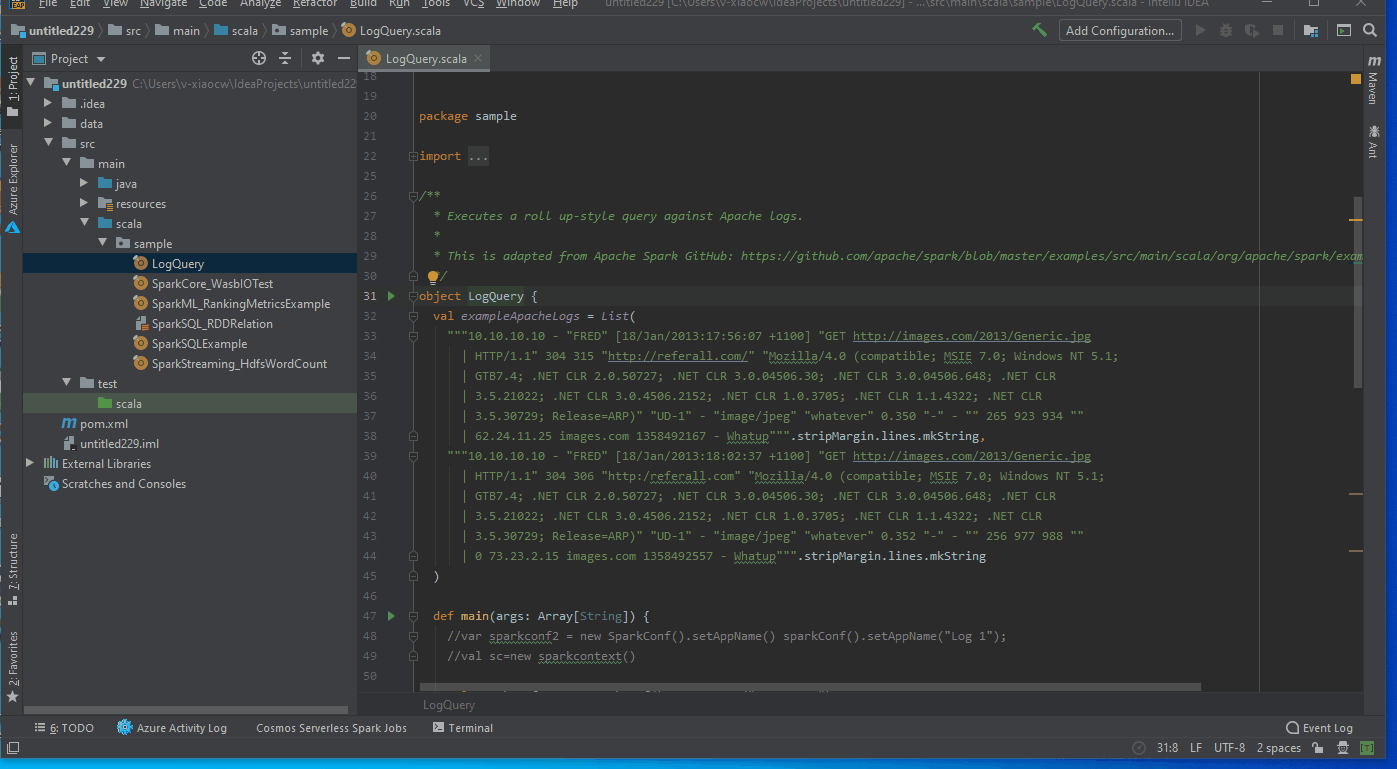1397x769 pixels.
Task: Click the Scroll to Source crosshair icon
Action: [x=258, y=58]
